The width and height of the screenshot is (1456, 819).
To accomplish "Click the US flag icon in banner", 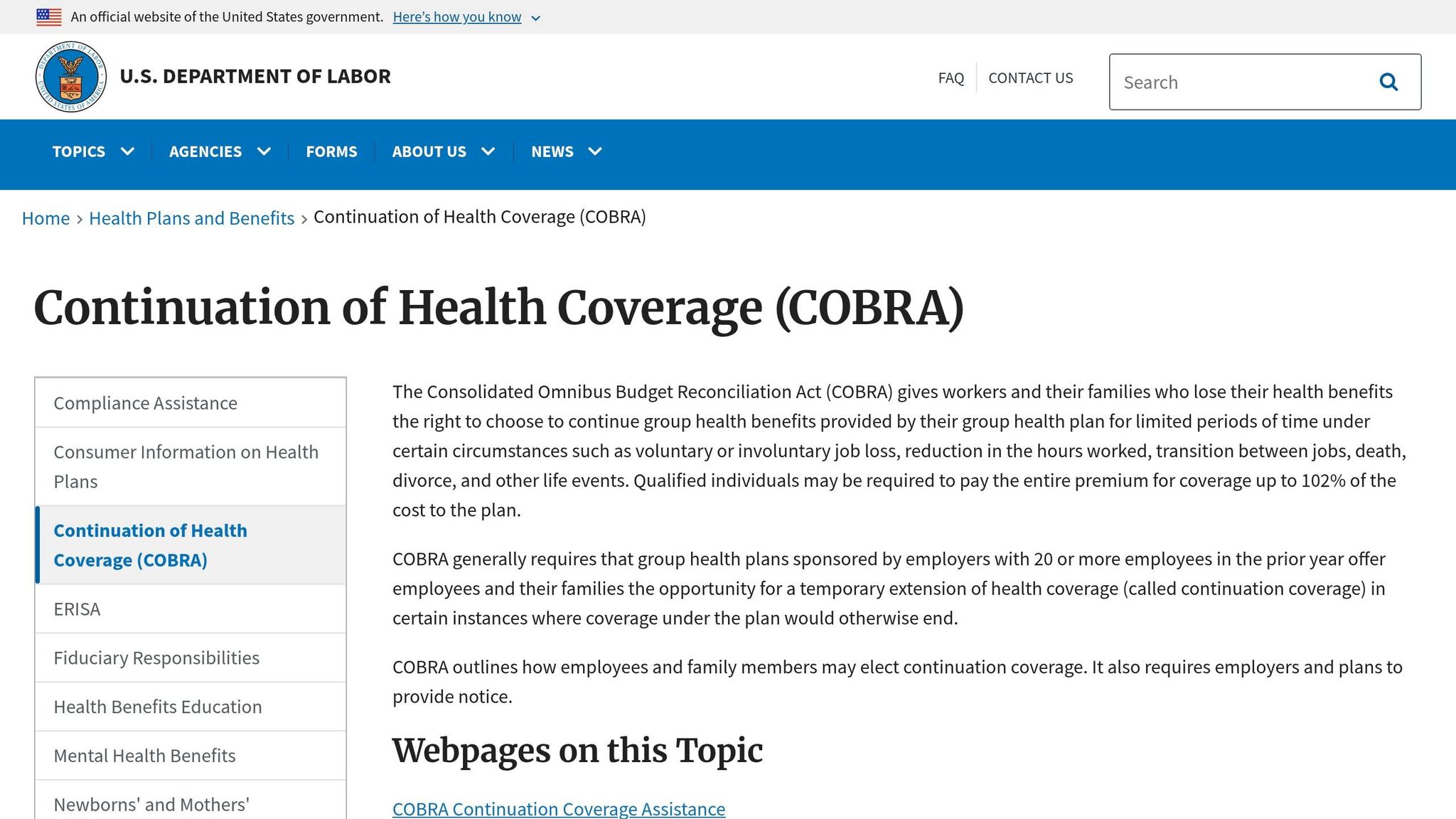I will coord(49,17).
